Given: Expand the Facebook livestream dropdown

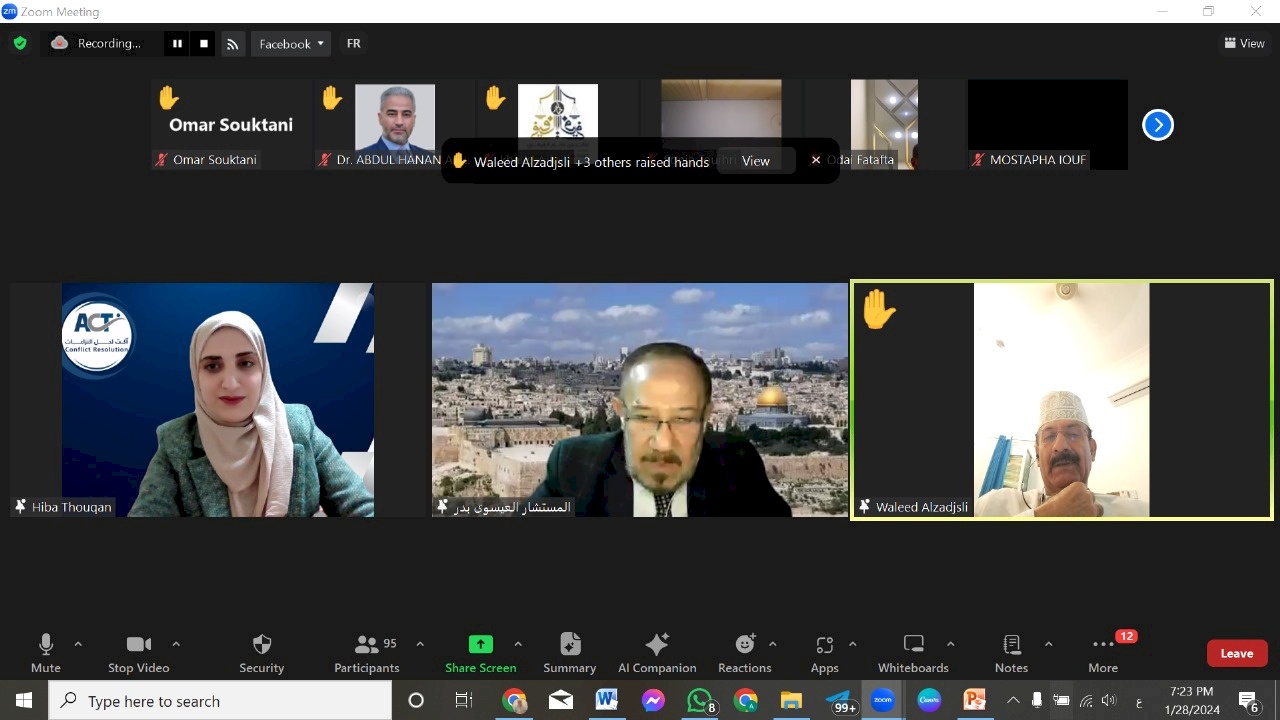Looking at the screenshot, I should [291, 44].
